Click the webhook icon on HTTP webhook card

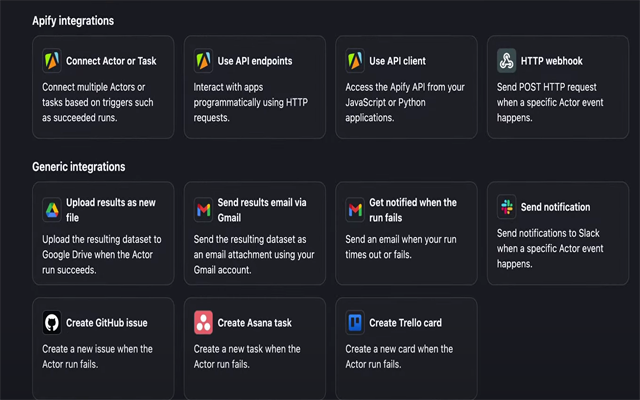pyautogui.click(x=507, y=61)
